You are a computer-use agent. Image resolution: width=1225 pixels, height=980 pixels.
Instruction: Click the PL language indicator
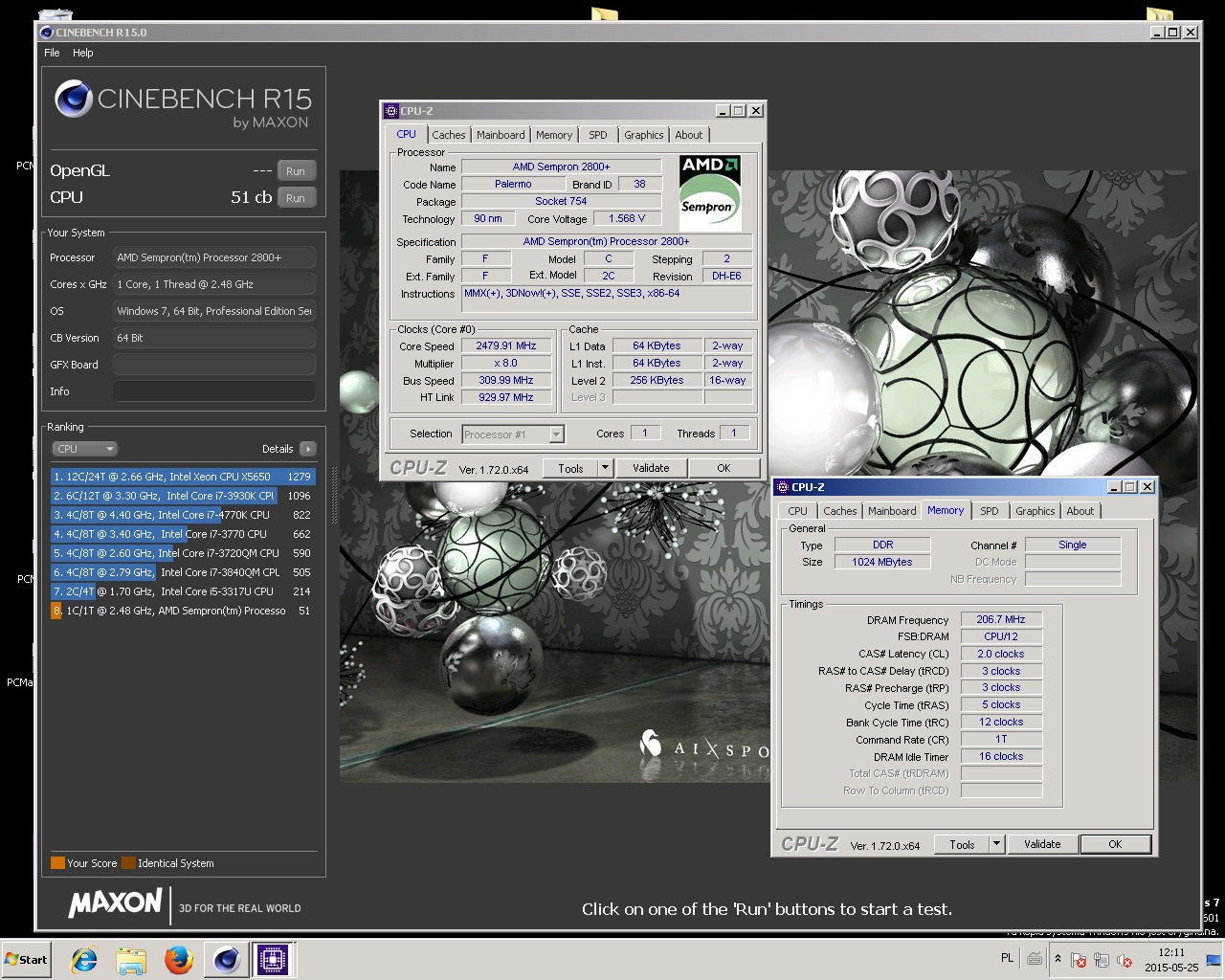coord(1007,958)
